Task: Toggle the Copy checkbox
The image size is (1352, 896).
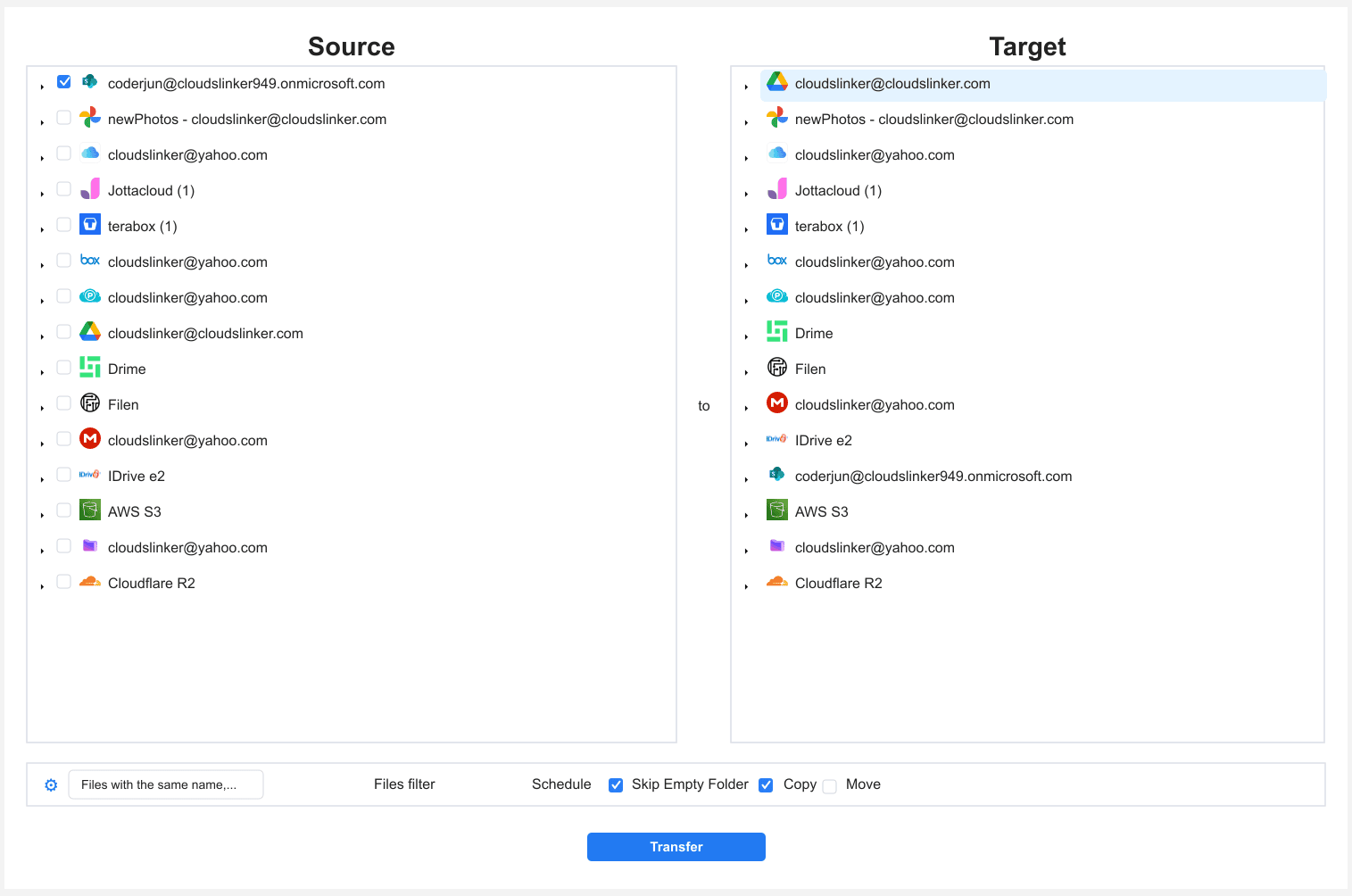Action: 766,785
